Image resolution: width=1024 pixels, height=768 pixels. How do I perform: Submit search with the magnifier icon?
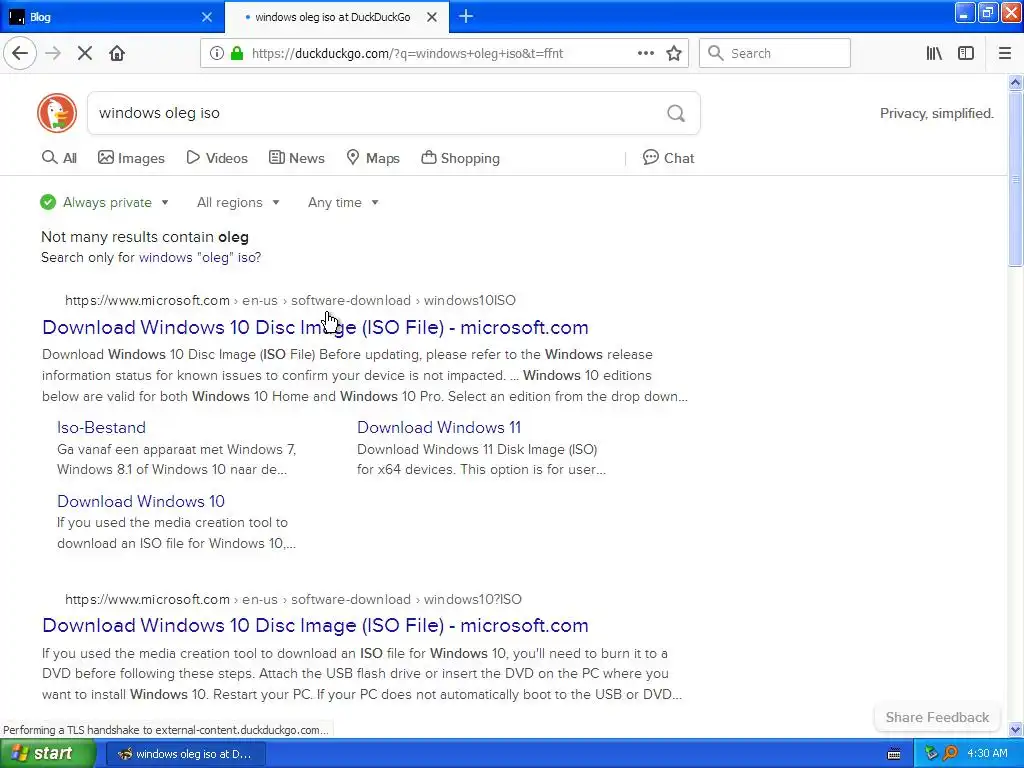tap(676, 113)
